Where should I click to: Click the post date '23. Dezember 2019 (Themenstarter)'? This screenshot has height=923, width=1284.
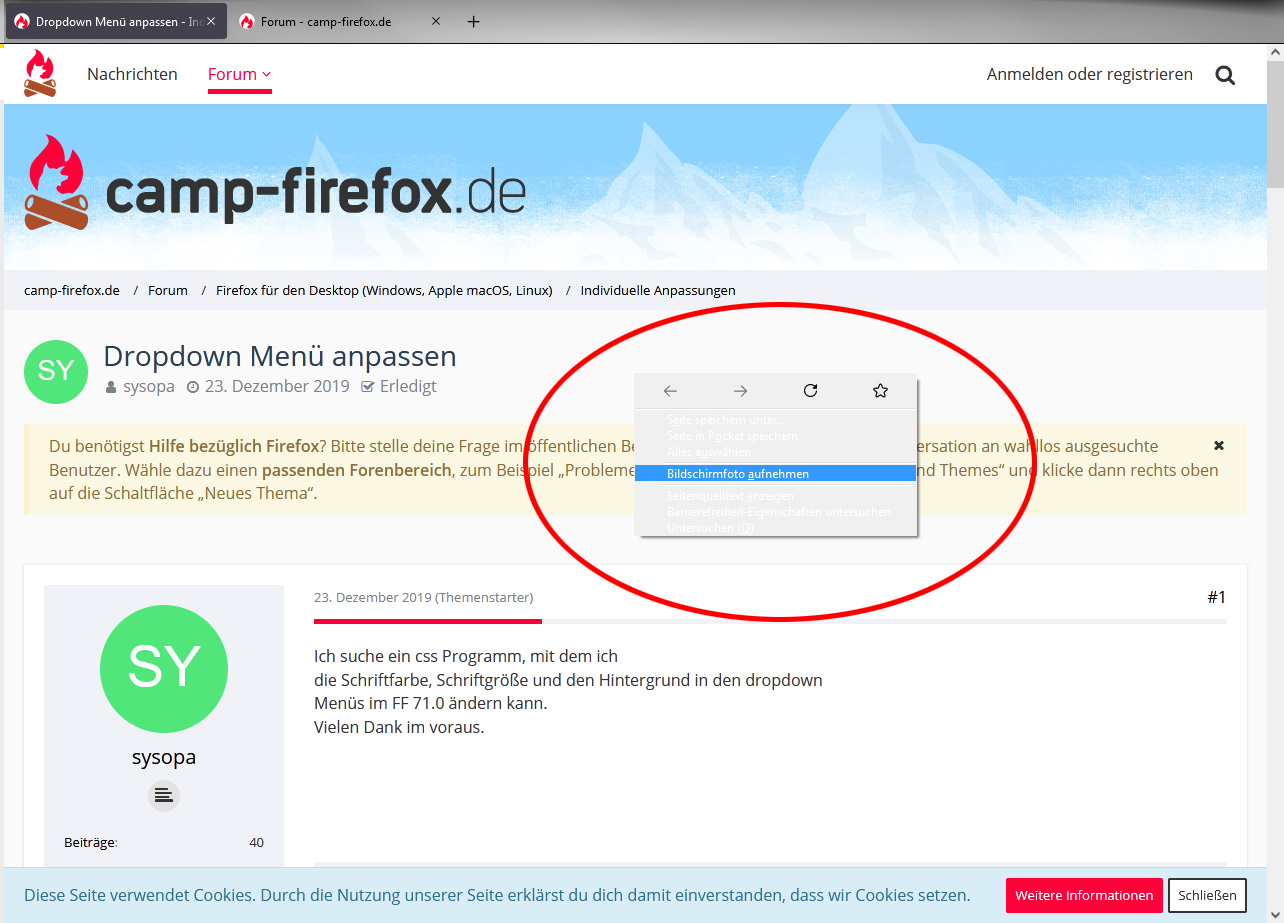click(x=424, y=597)
